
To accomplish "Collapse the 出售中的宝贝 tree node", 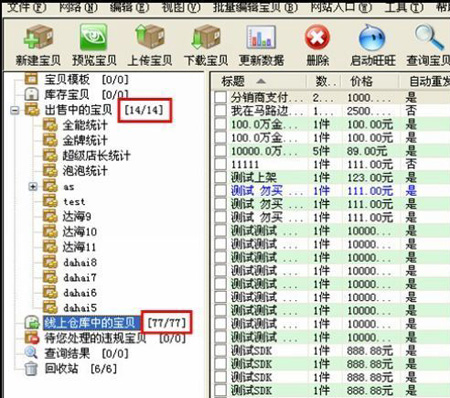I will (x=14, y=110).
